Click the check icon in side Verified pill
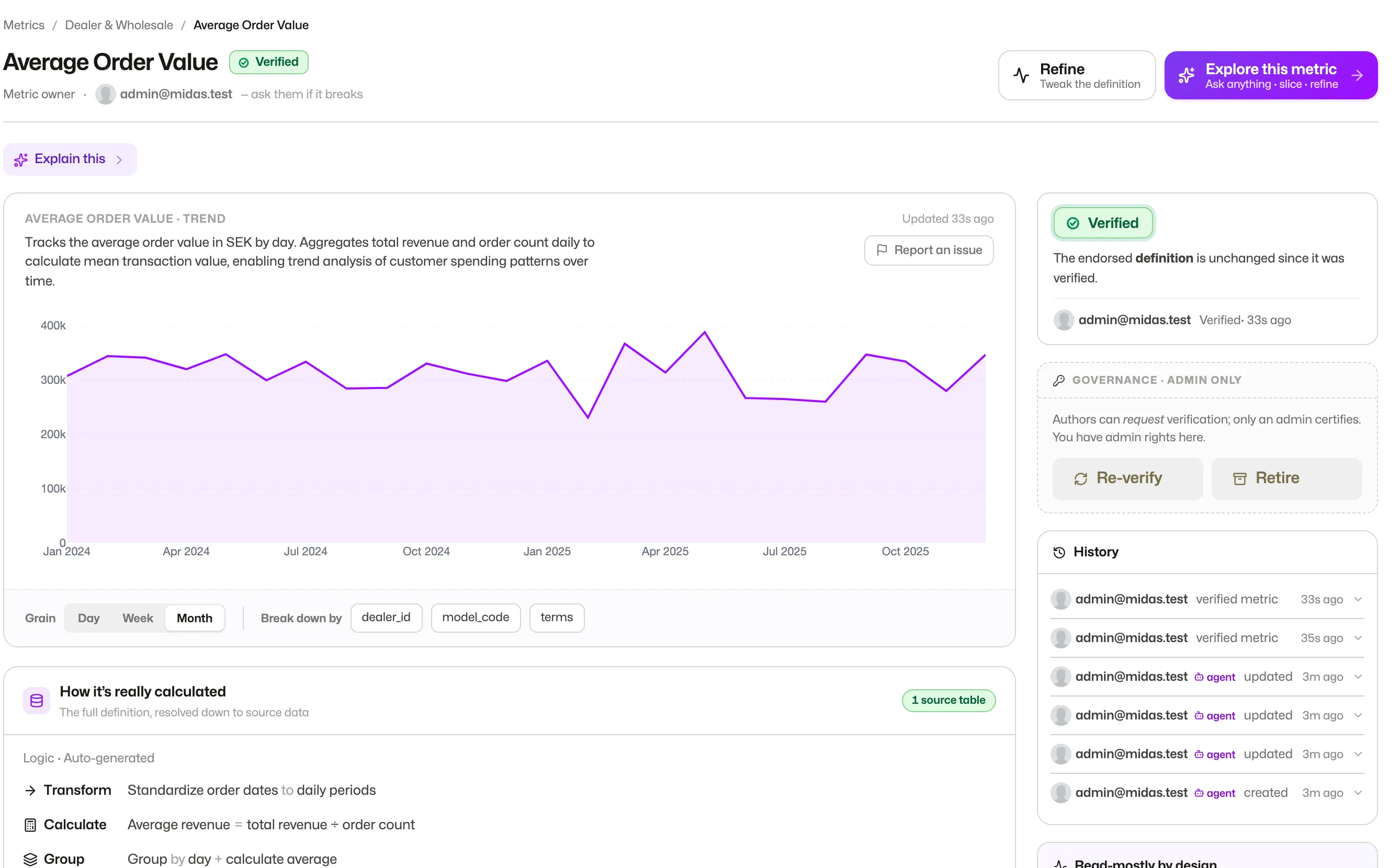Image resolution: width=1400 pixels, height=868 pixels. [x=1072, y=223]
